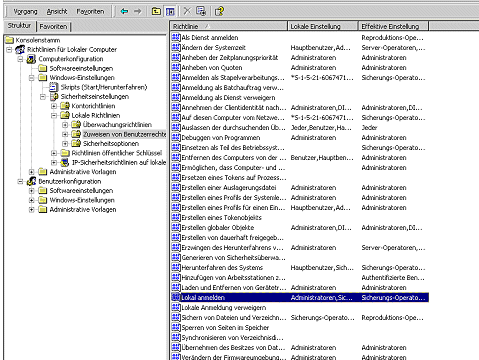This screenshot has height=360, width=479.
Task: Click the Kontorichtlinien folder icon
Action: 65,106
